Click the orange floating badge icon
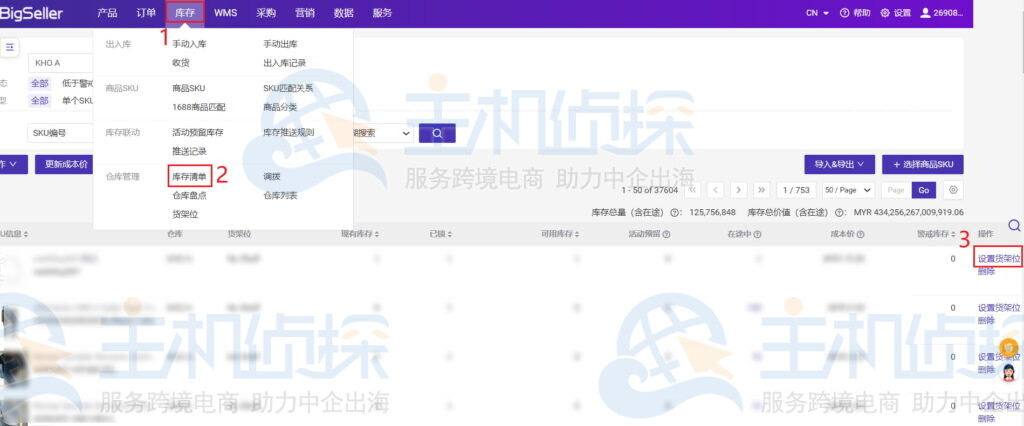 [x=1010, y=348]
